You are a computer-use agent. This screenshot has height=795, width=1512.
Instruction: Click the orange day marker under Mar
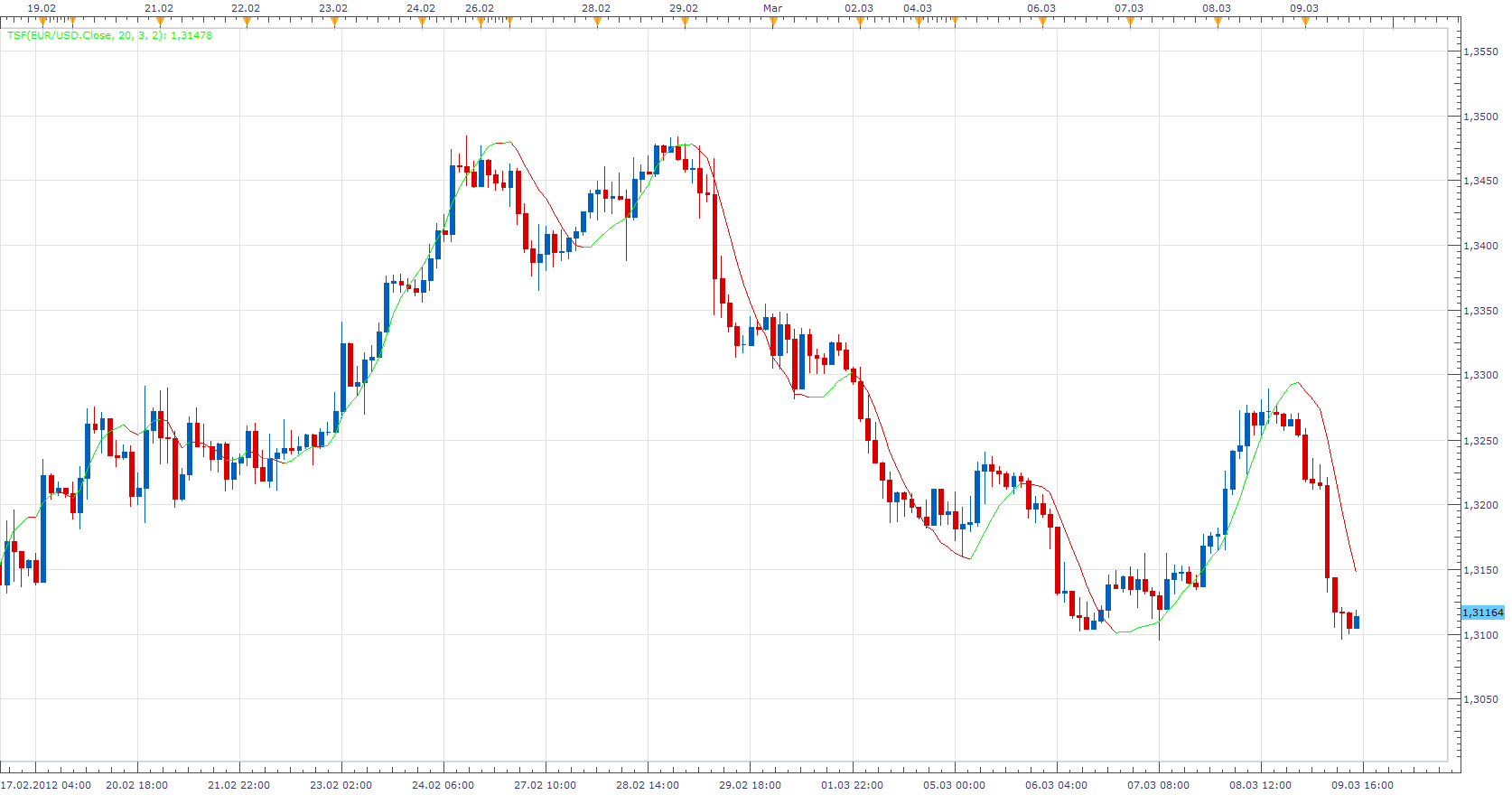[773, 22]
